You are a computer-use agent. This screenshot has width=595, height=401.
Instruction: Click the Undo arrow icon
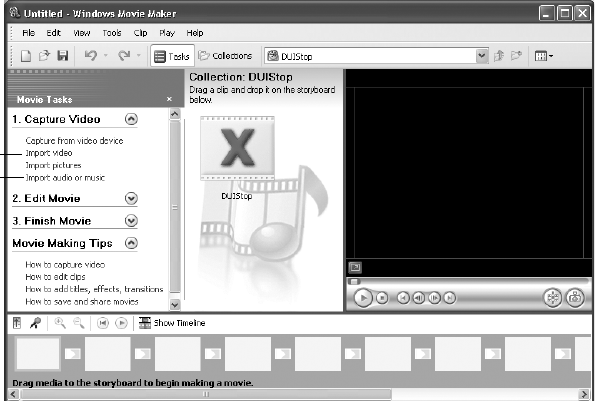point(90,56)
